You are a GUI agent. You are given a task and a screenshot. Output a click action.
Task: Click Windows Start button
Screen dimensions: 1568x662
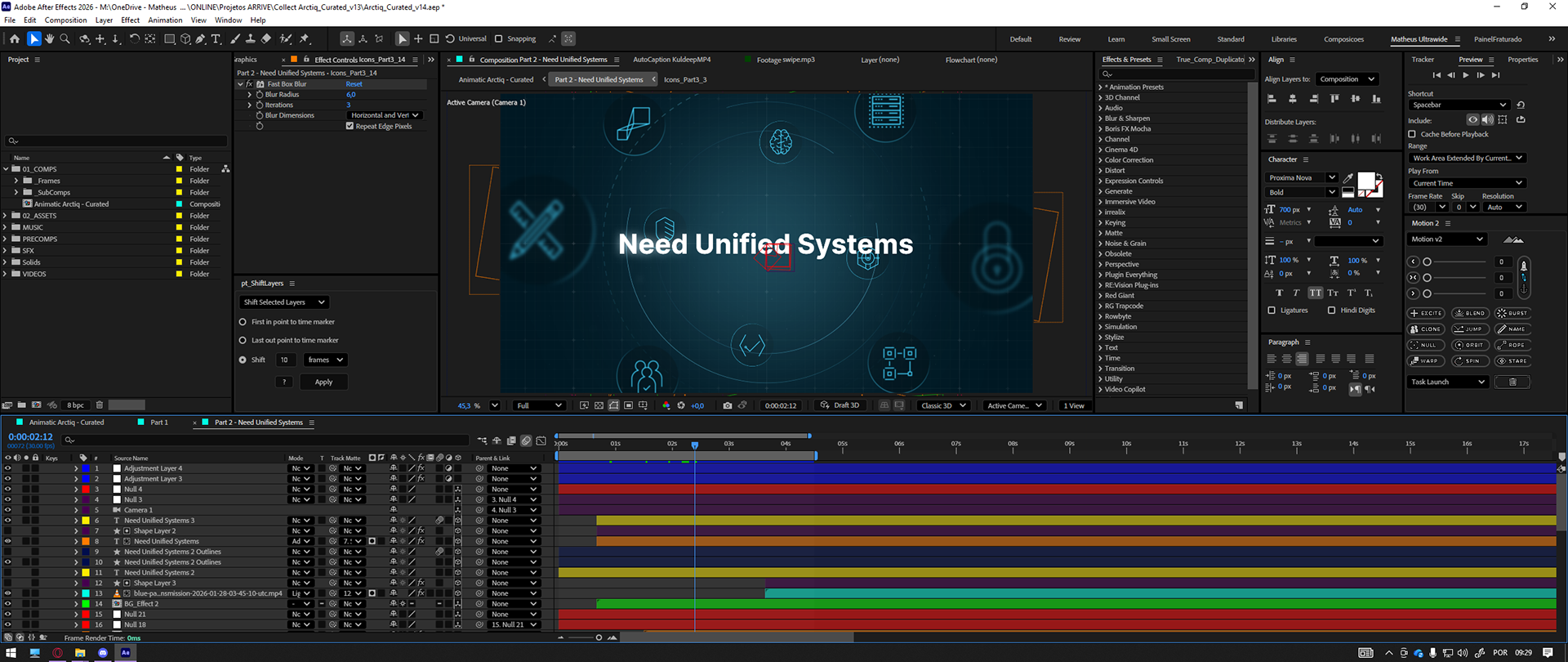pos(11,653)
